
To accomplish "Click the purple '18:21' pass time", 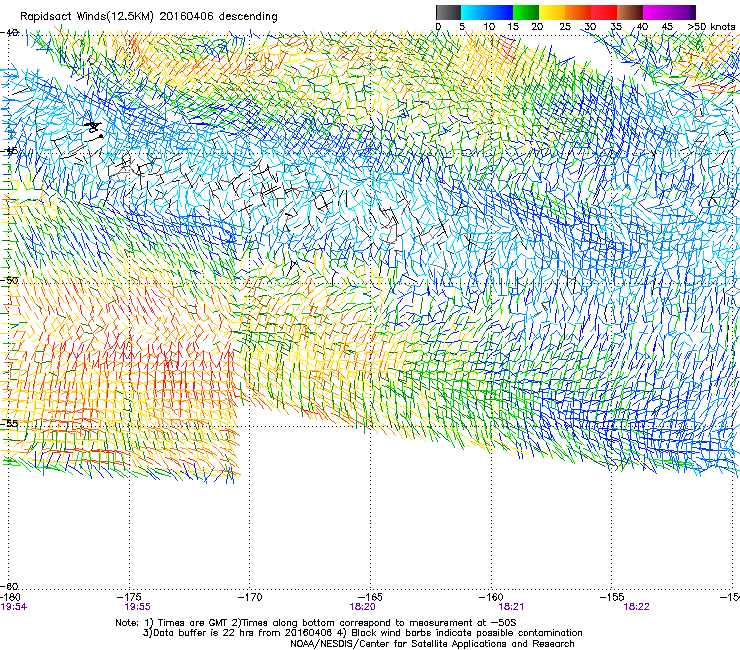I will click(511, 607).
